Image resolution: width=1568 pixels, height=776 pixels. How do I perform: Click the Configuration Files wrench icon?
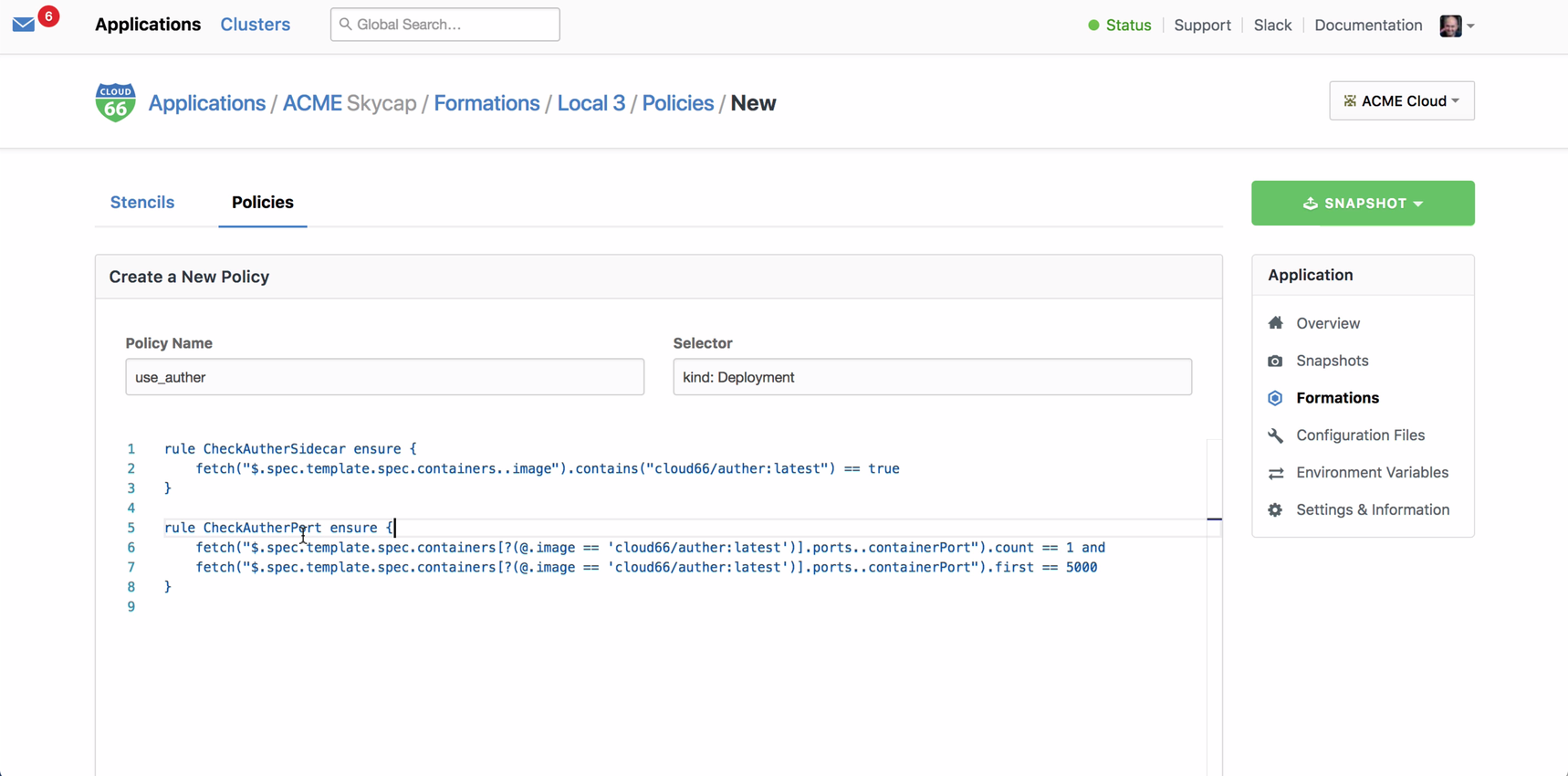[x=1275, y=435]
